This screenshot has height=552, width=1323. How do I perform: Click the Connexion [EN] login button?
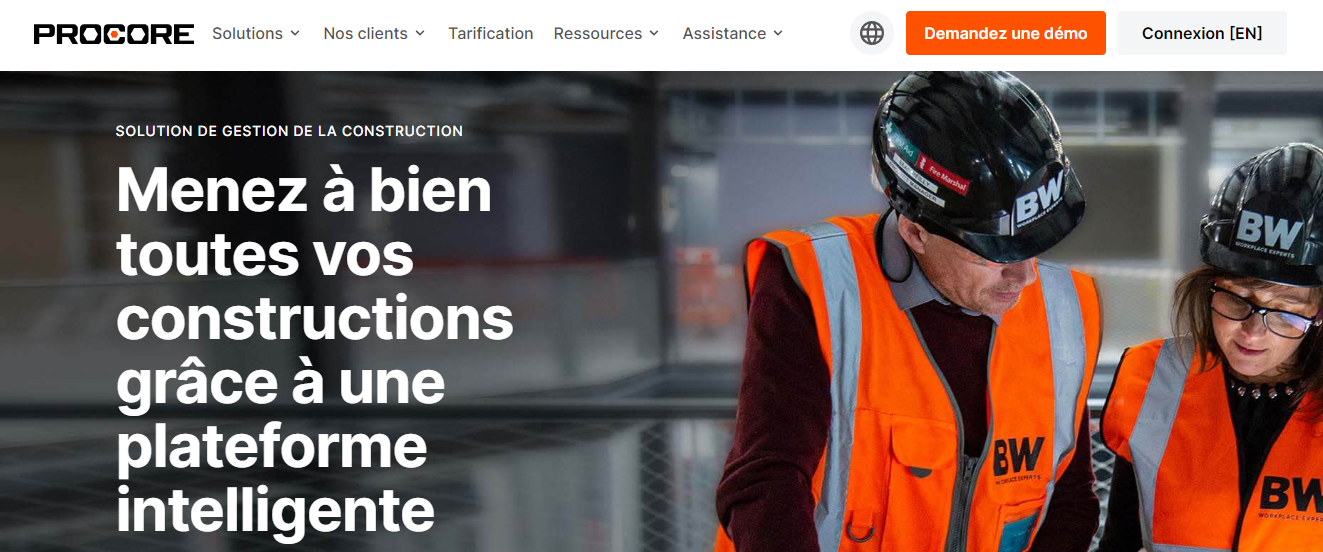coord(1202,33)
